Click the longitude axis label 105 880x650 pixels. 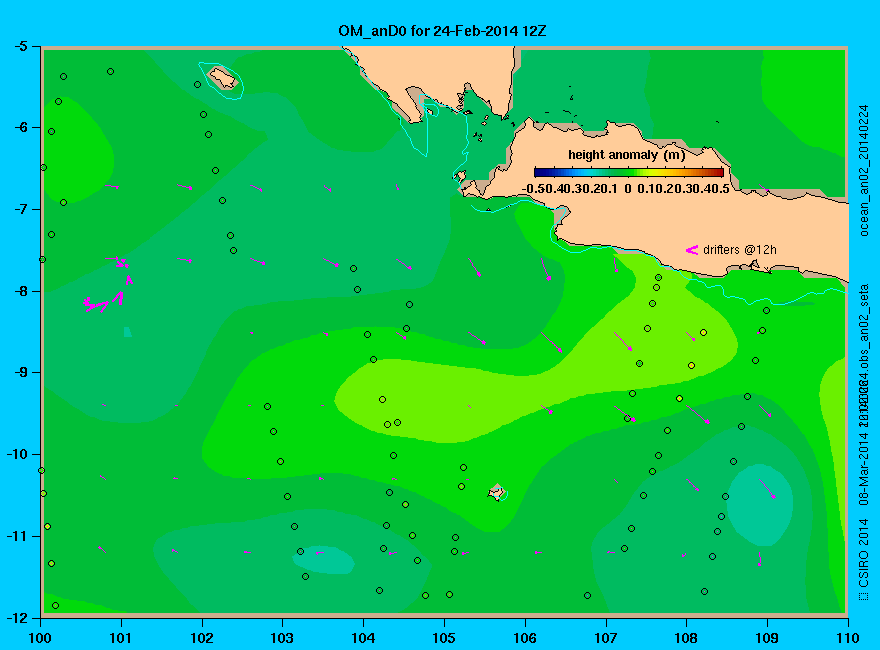click(x=444, y=638)
